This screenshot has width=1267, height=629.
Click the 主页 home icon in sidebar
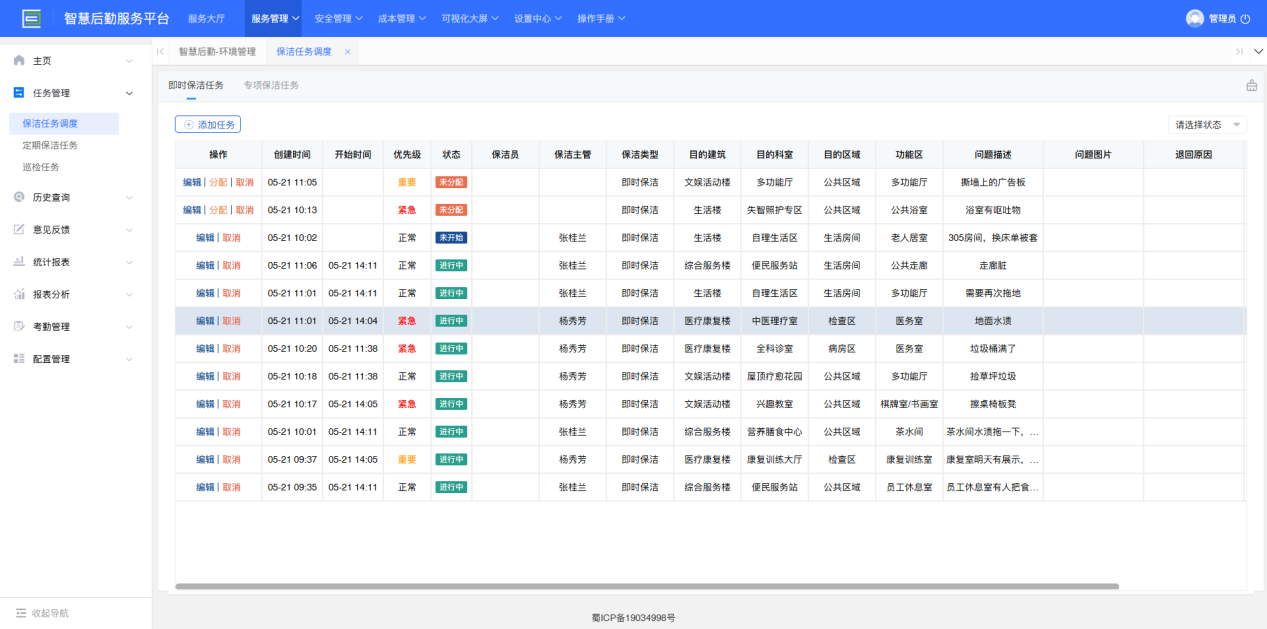[x=19, y=61]
